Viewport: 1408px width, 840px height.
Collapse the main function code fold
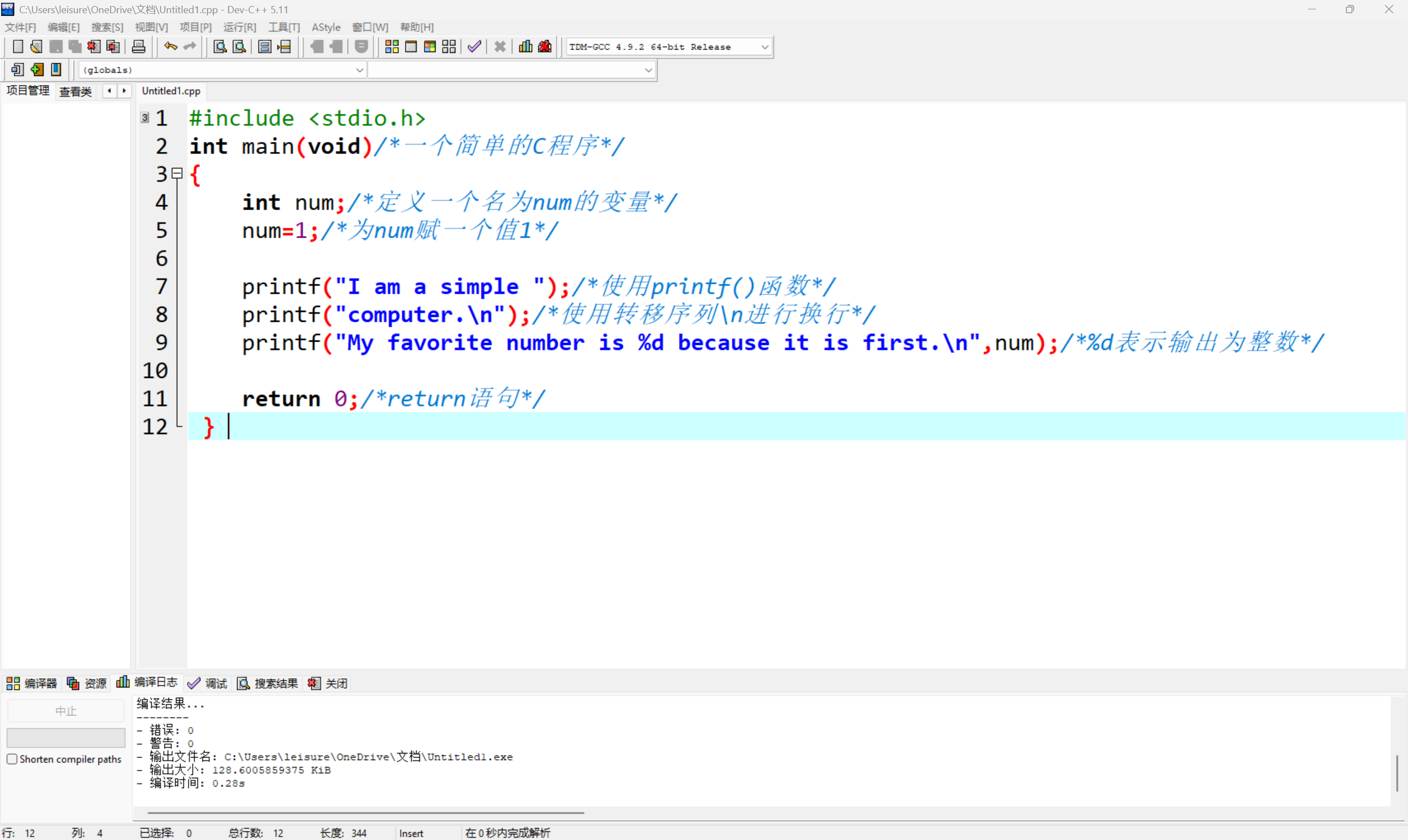pos(176,173)
